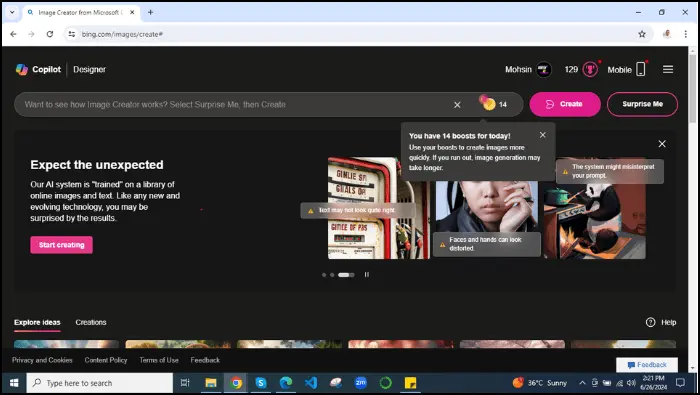
Task: Open Task View on taskbar
Action: [185, 383]
